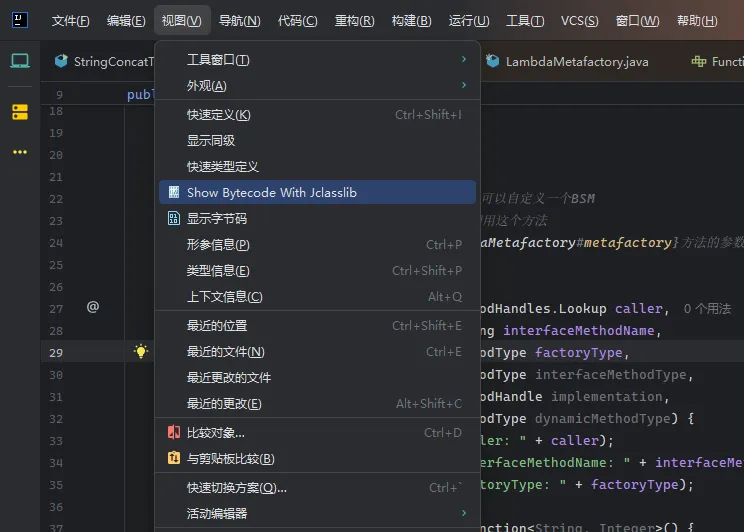Choose 显示同级 menu entry
This screenshot has height=532, width=744.
[317, 140]
